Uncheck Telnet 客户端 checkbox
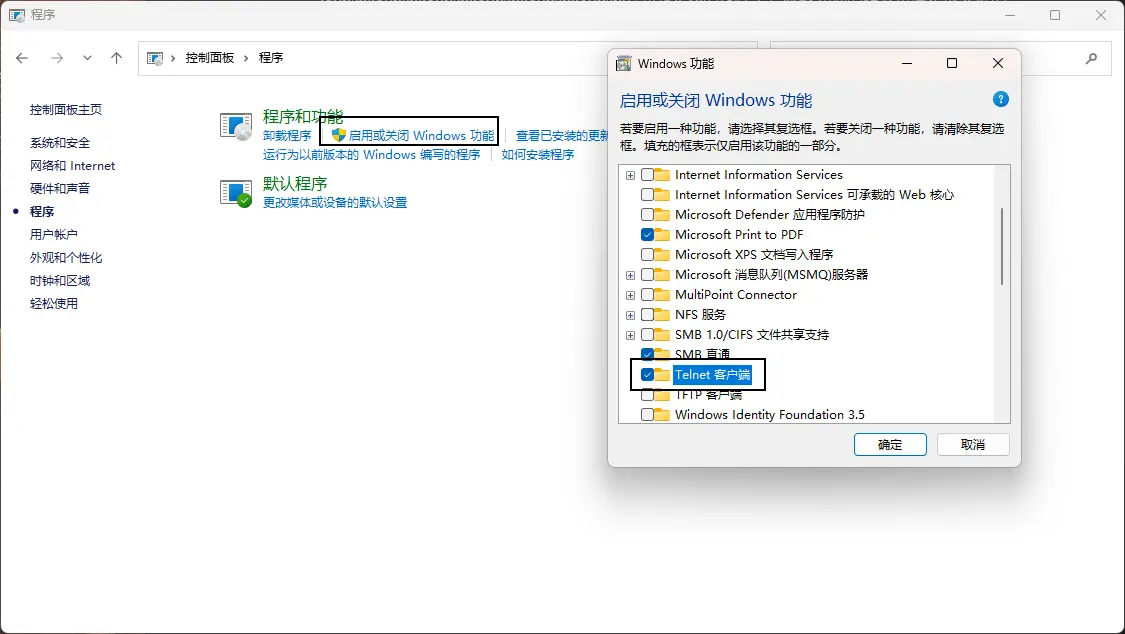Image resolution: width=1125 pixels, height=634 pixels. click(x=647, y=374)
